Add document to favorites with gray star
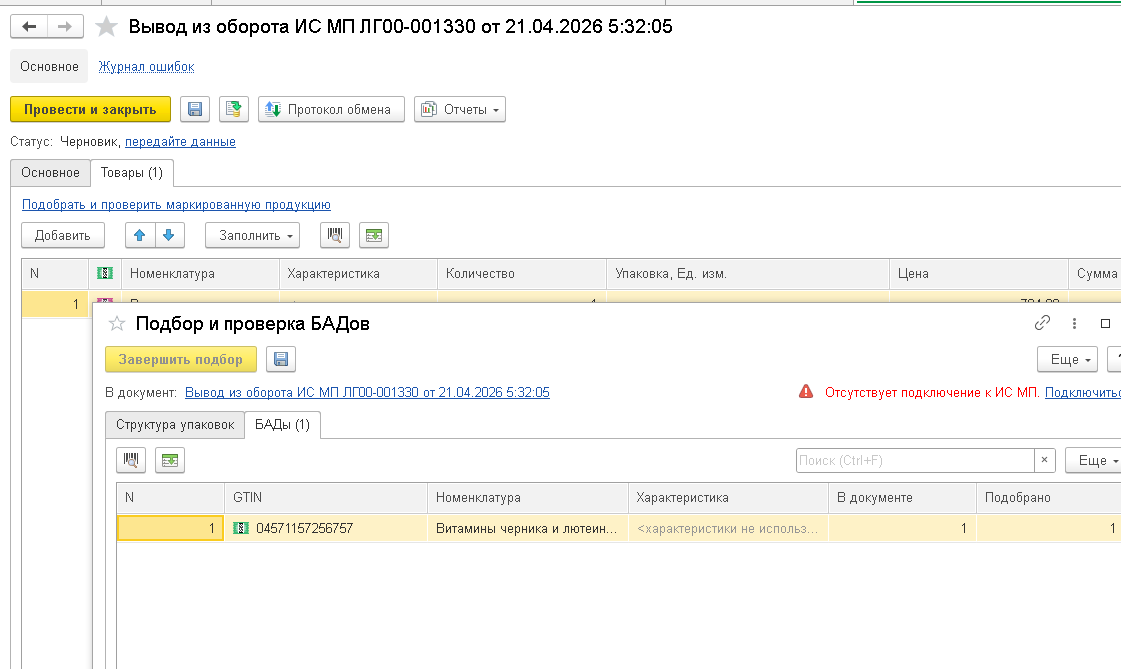 [107, 26]
